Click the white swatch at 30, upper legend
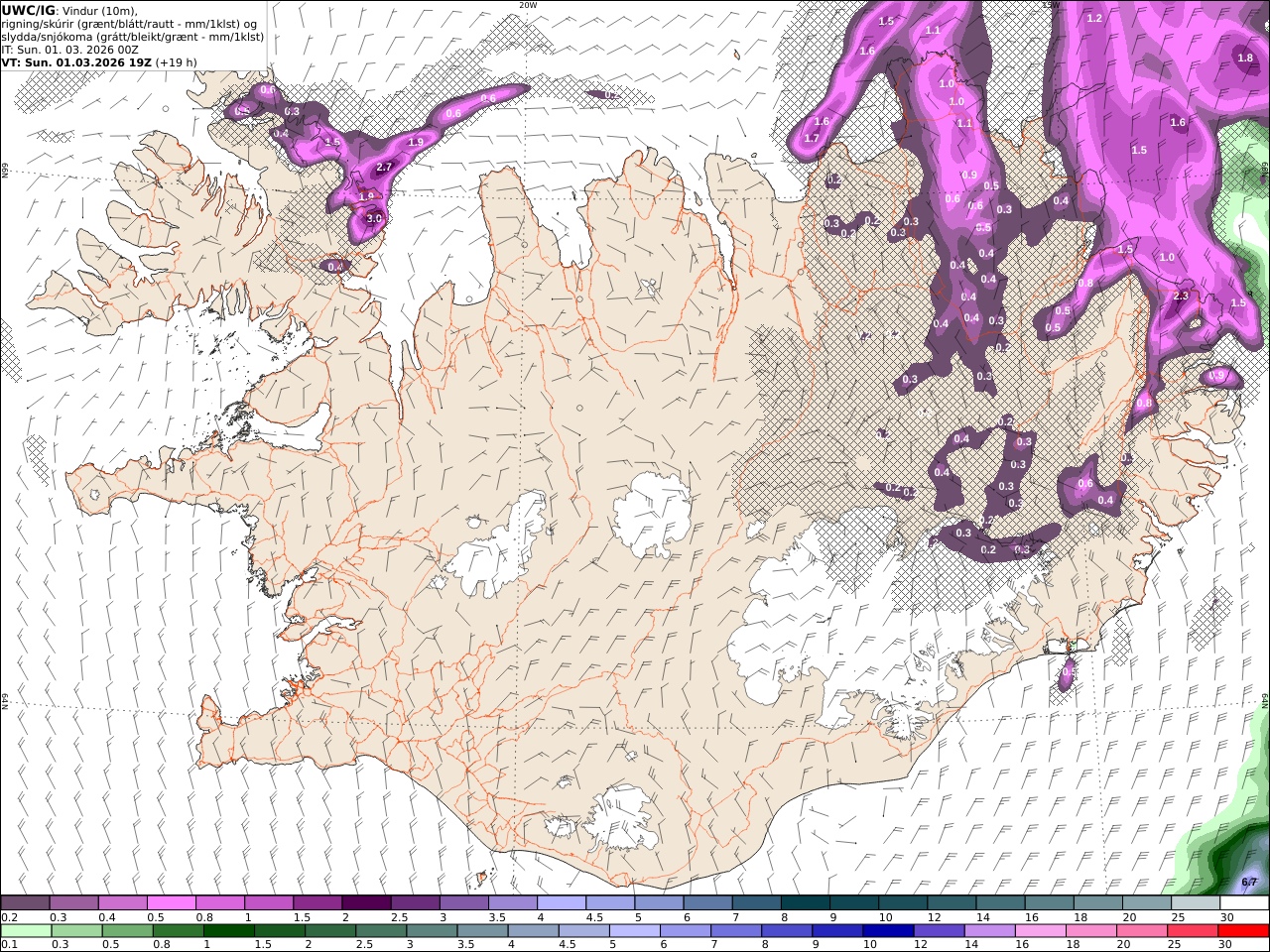Image resolution: width=1270 pixels, height=952 pixels. point(1244,902)
